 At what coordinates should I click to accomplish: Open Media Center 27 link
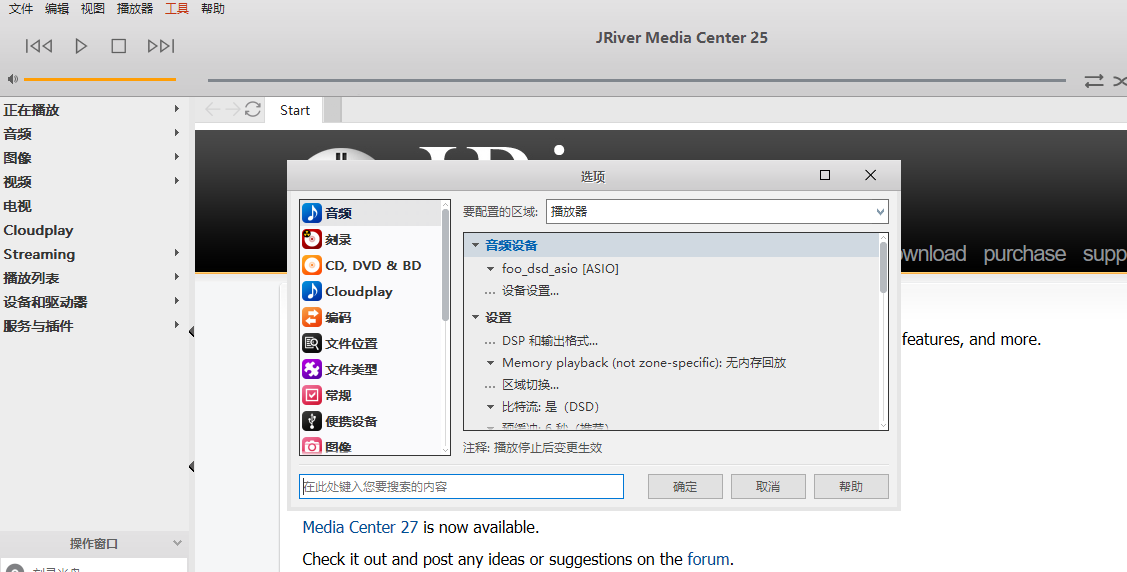point(360,527)
